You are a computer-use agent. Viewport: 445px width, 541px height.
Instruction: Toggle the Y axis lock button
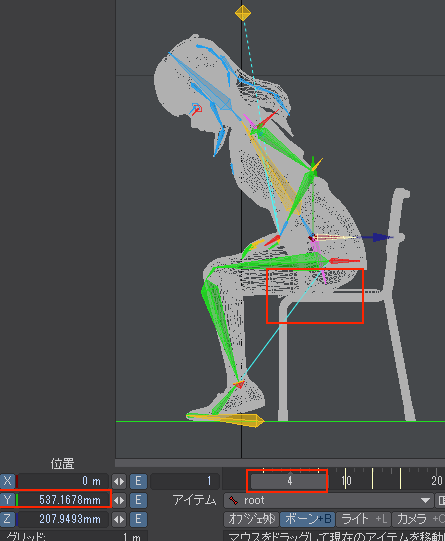click(x=7, y=500)
